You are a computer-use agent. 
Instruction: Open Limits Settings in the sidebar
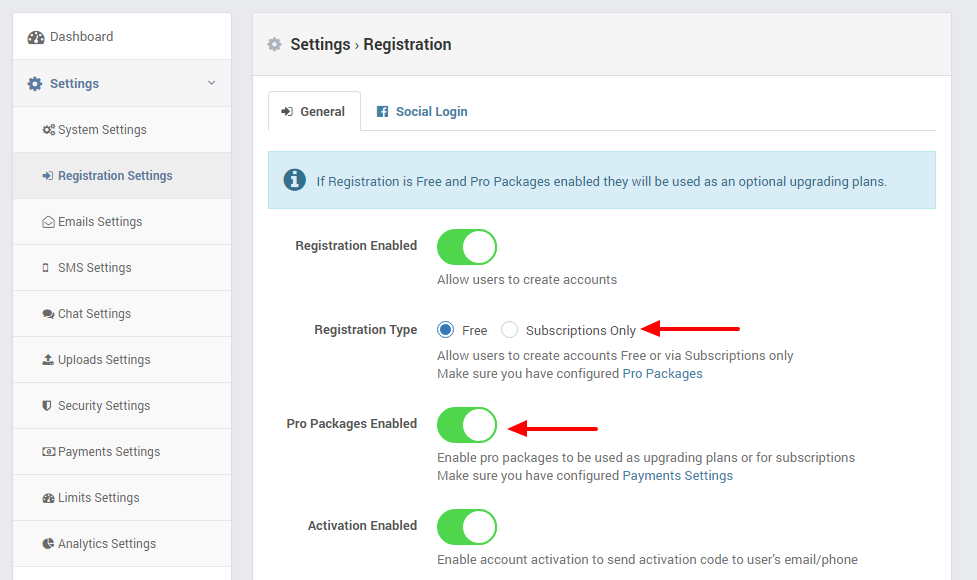pyautogui.click(x=122, y=498)
